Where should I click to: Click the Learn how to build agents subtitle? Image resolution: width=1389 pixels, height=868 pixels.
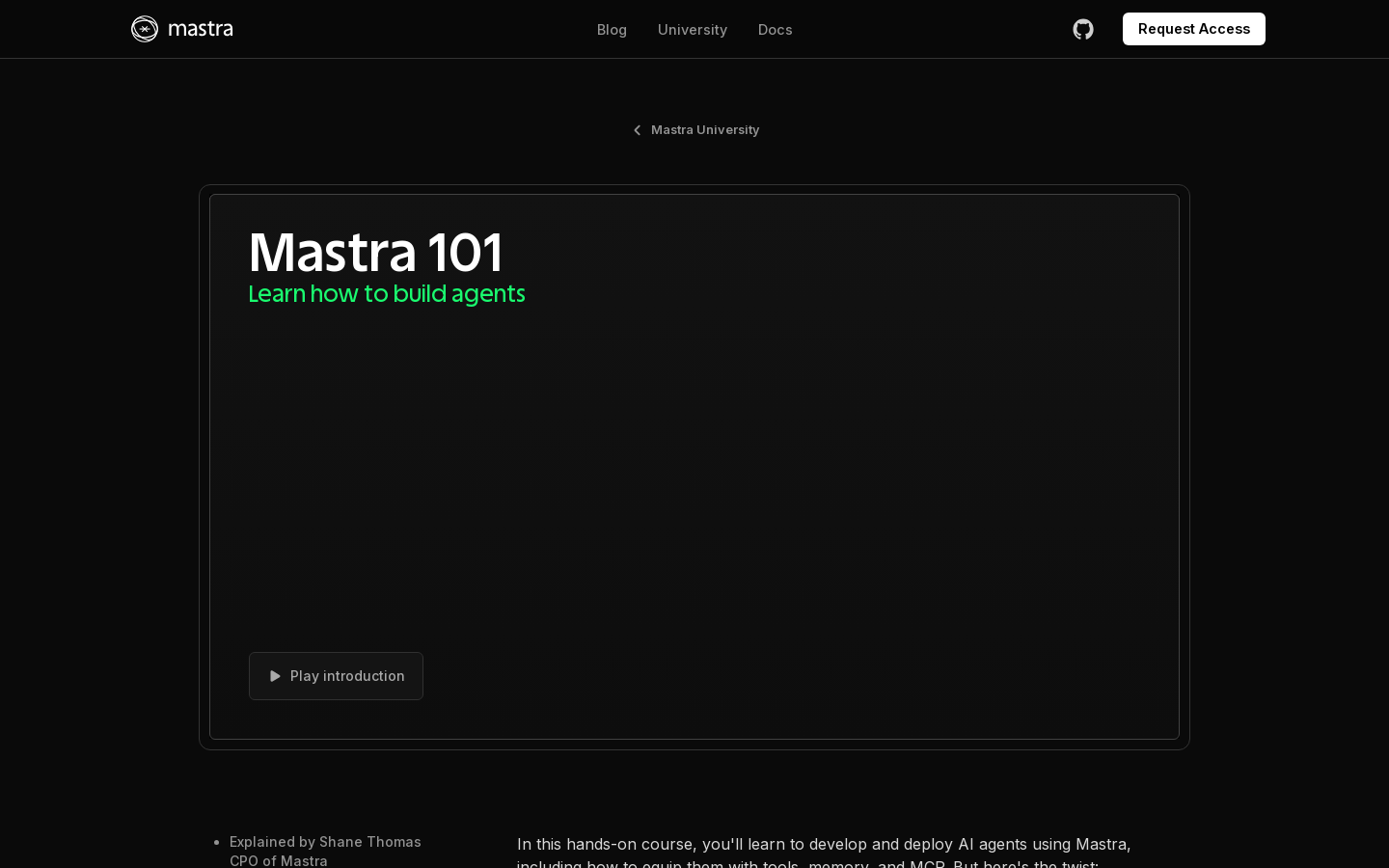click(x=387, y=294)
